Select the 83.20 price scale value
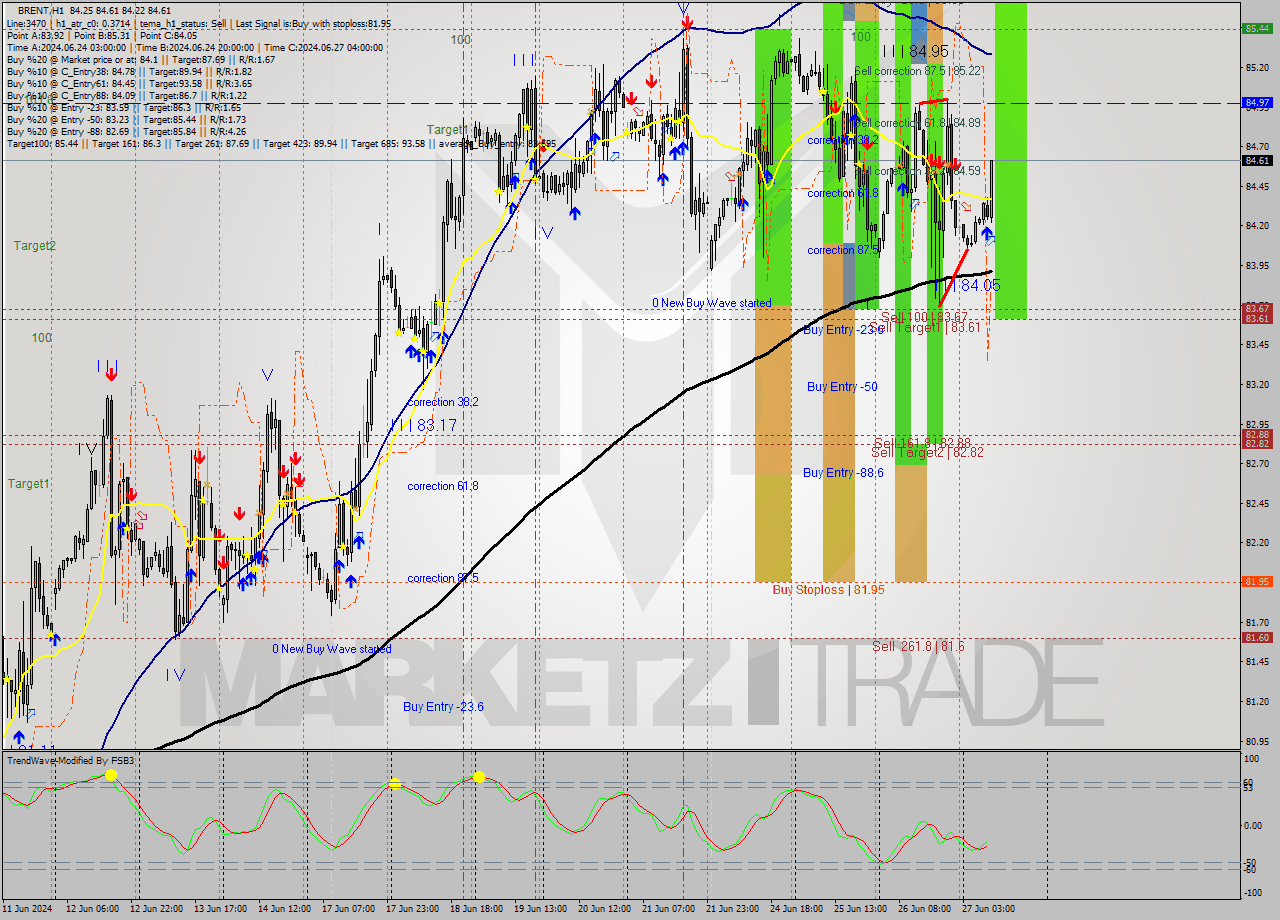Image resolution: width=1280 pixels, height=920 pixels. tap(1257, 384)
